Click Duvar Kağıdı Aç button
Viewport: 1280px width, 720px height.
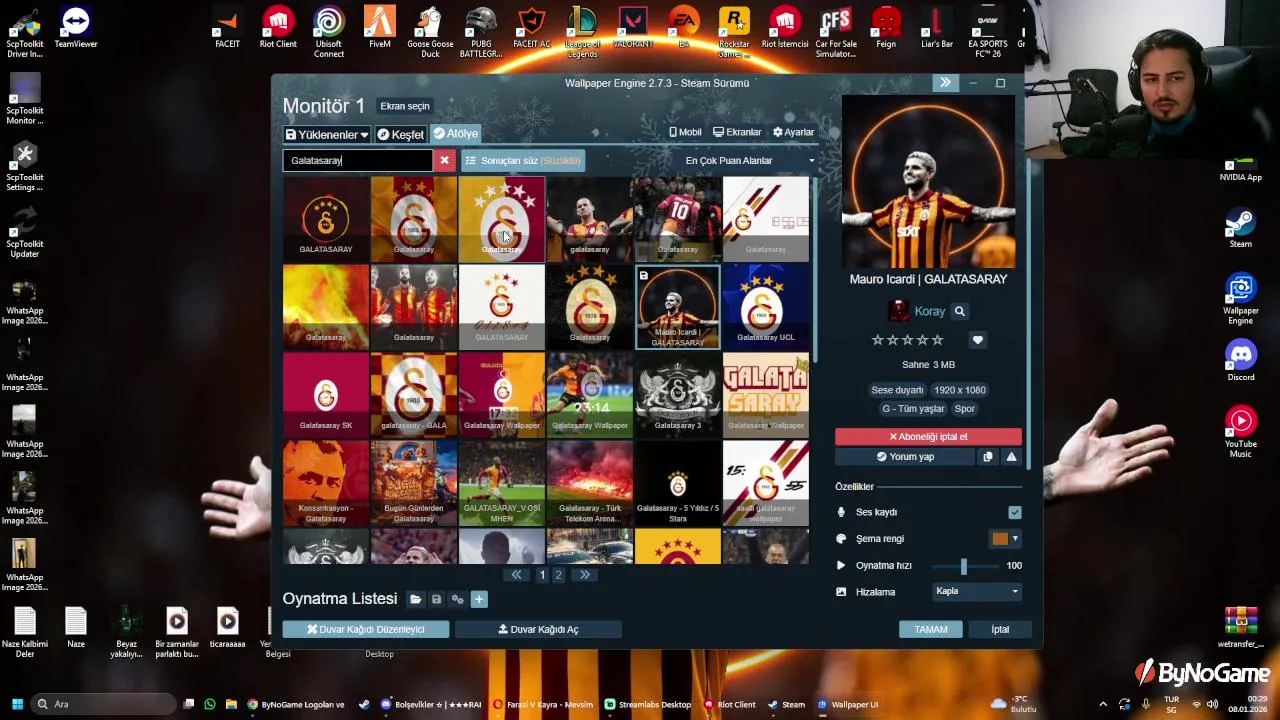click(x=538, y=629)
